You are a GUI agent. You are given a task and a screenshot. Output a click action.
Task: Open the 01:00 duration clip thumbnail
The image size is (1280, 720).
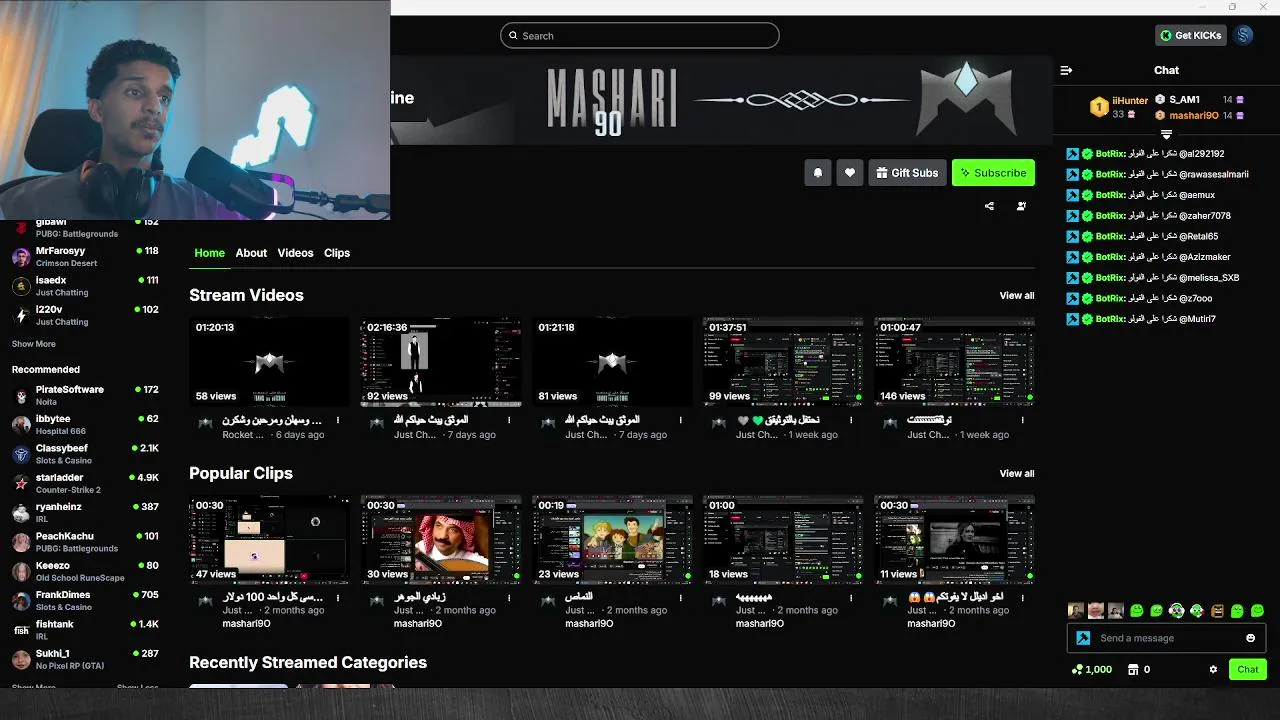[x=783, y=539]
